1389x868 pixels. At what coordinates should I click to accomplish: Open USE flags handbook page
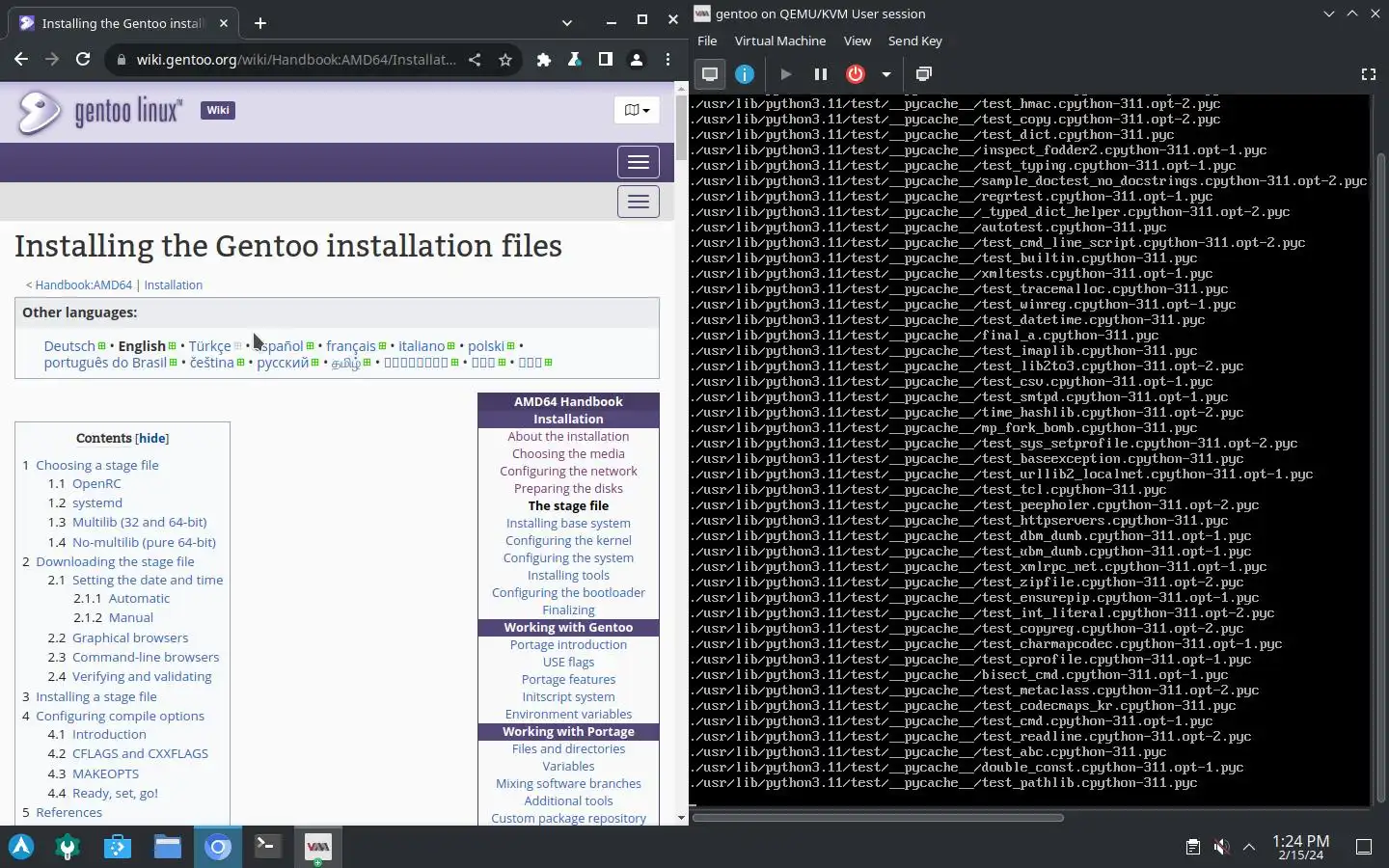click(568, 663)
